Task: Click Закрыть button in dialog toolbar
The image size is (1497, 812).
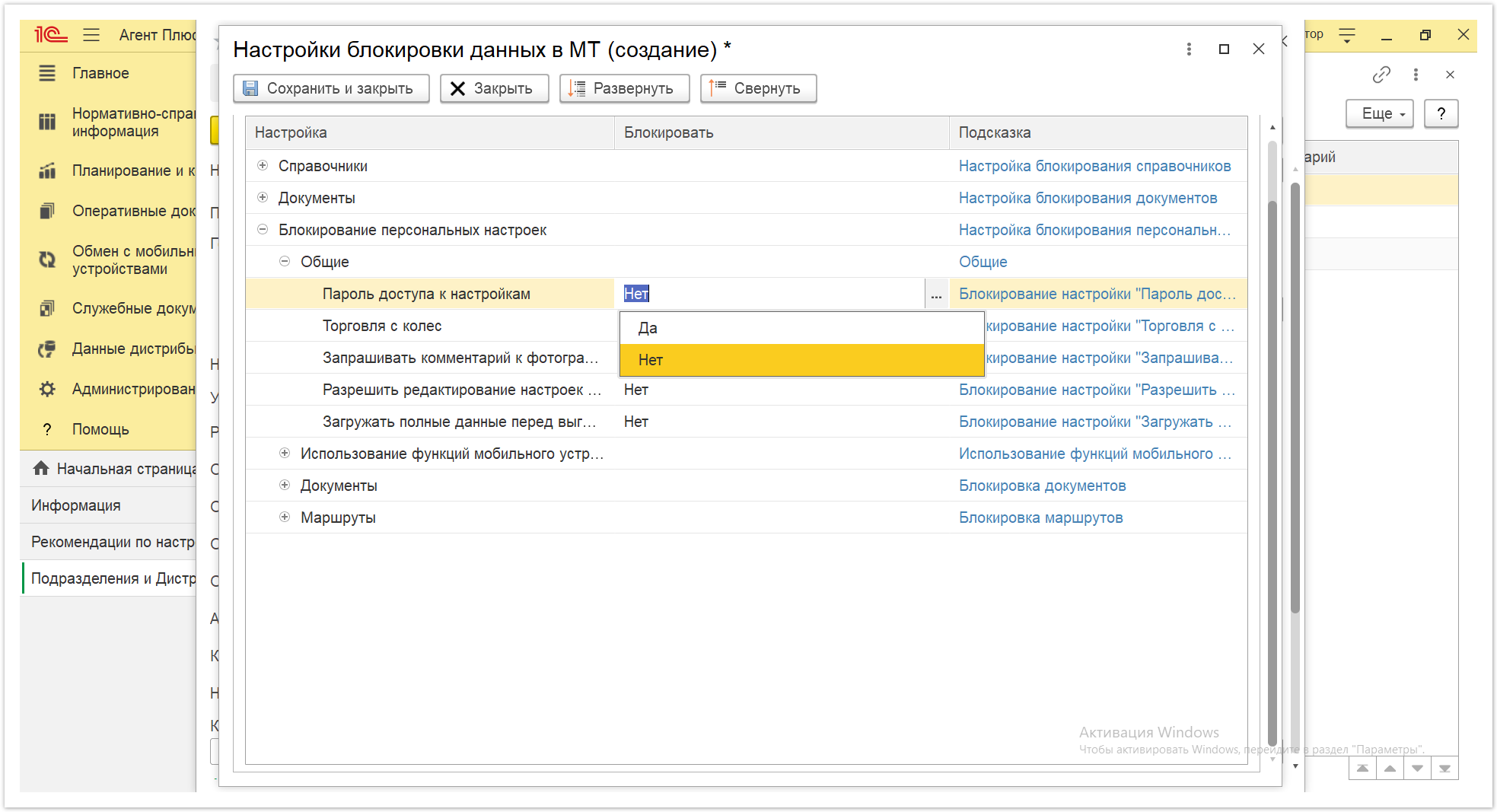Action: pyautogui.click(x=494, y=88)
